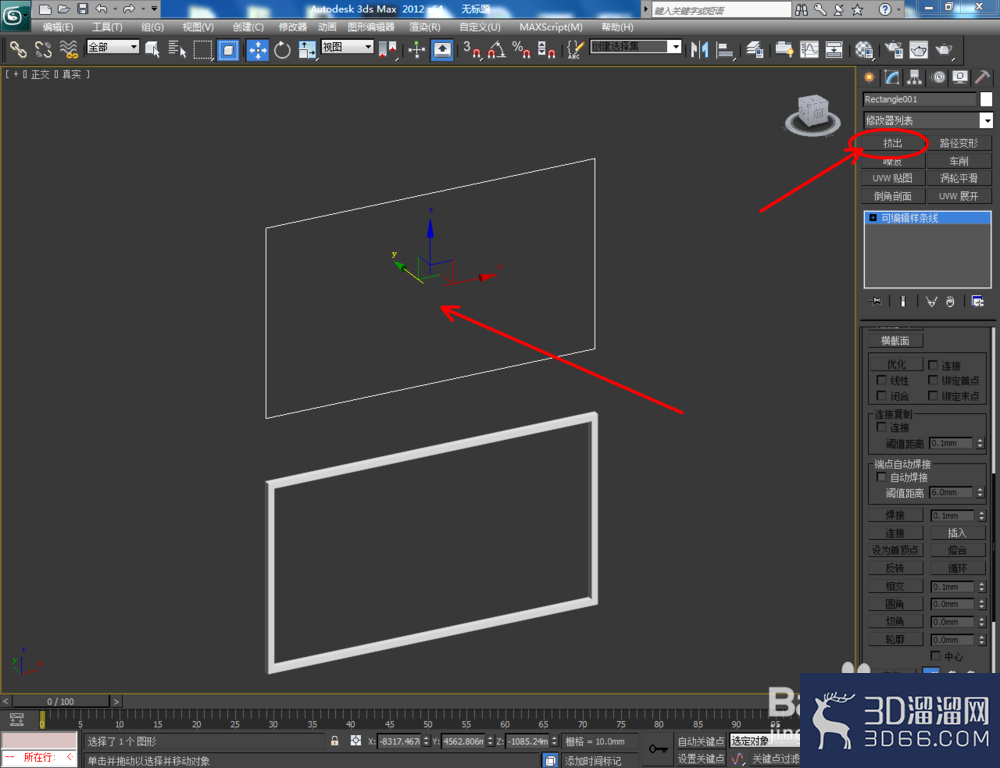
Task: Click the Rectangle001 object name field
Action: pyautogui.click(x=920, y=99)
